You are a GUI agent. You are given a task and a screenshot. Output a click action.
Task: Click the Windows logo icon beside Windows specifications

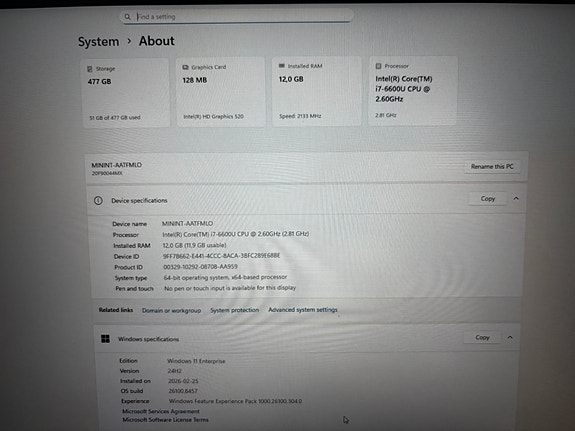105,339
